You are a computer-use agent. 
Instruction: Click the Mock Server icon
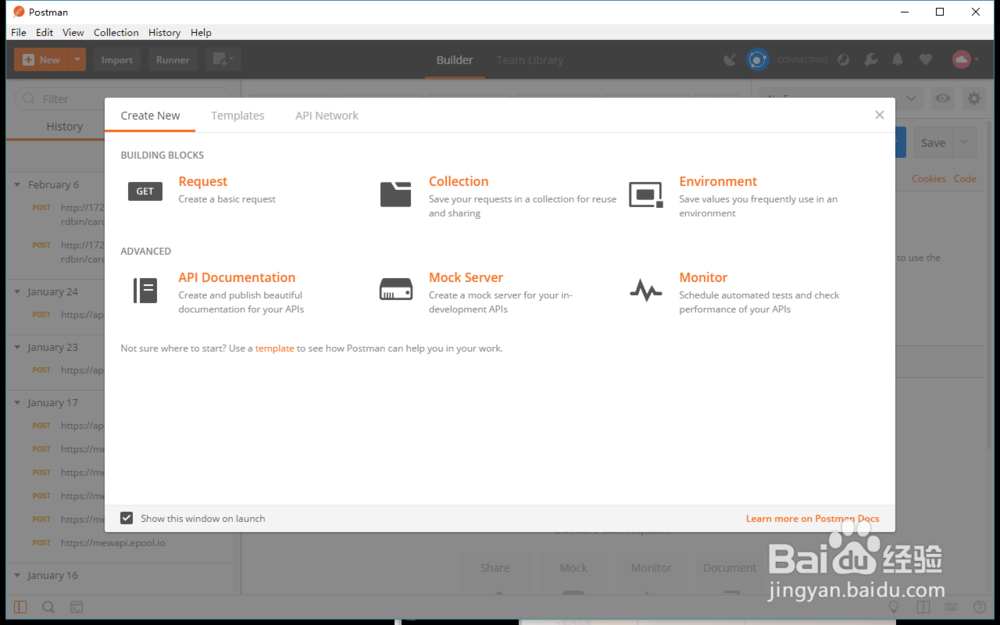coord(395,289)
